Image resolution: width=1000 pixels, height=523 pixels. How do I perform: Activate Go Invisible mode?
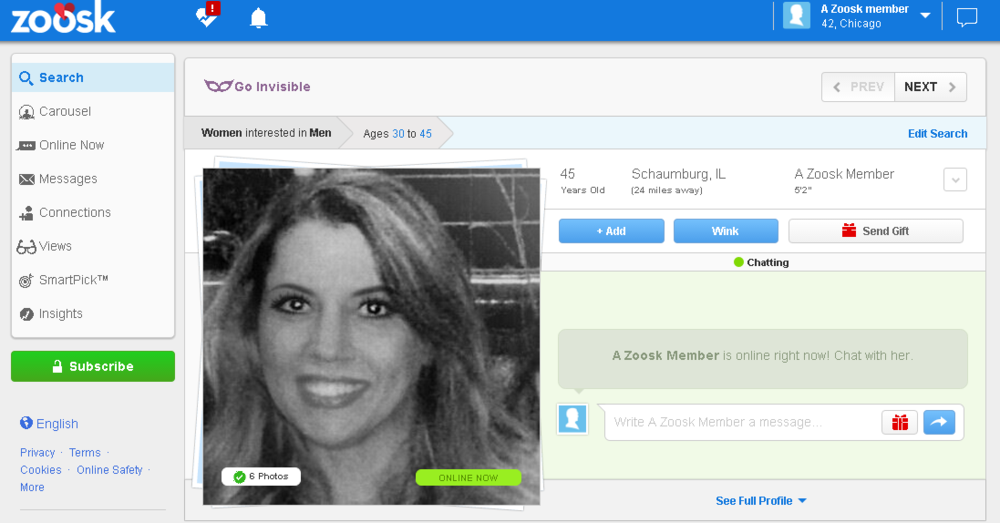click(257, 86)
